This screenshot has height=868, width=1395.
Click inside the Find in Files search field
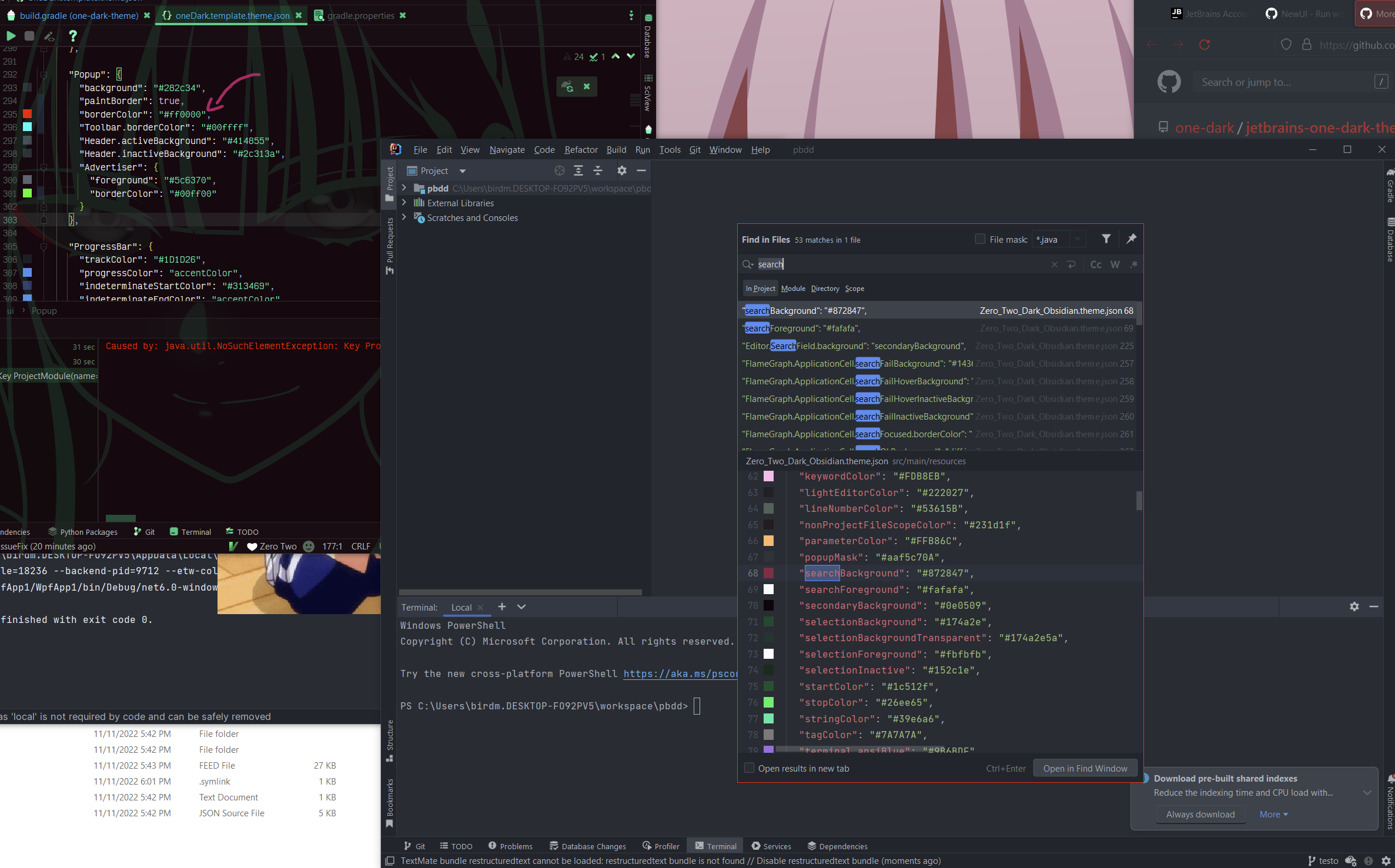(x=882, y=264)
